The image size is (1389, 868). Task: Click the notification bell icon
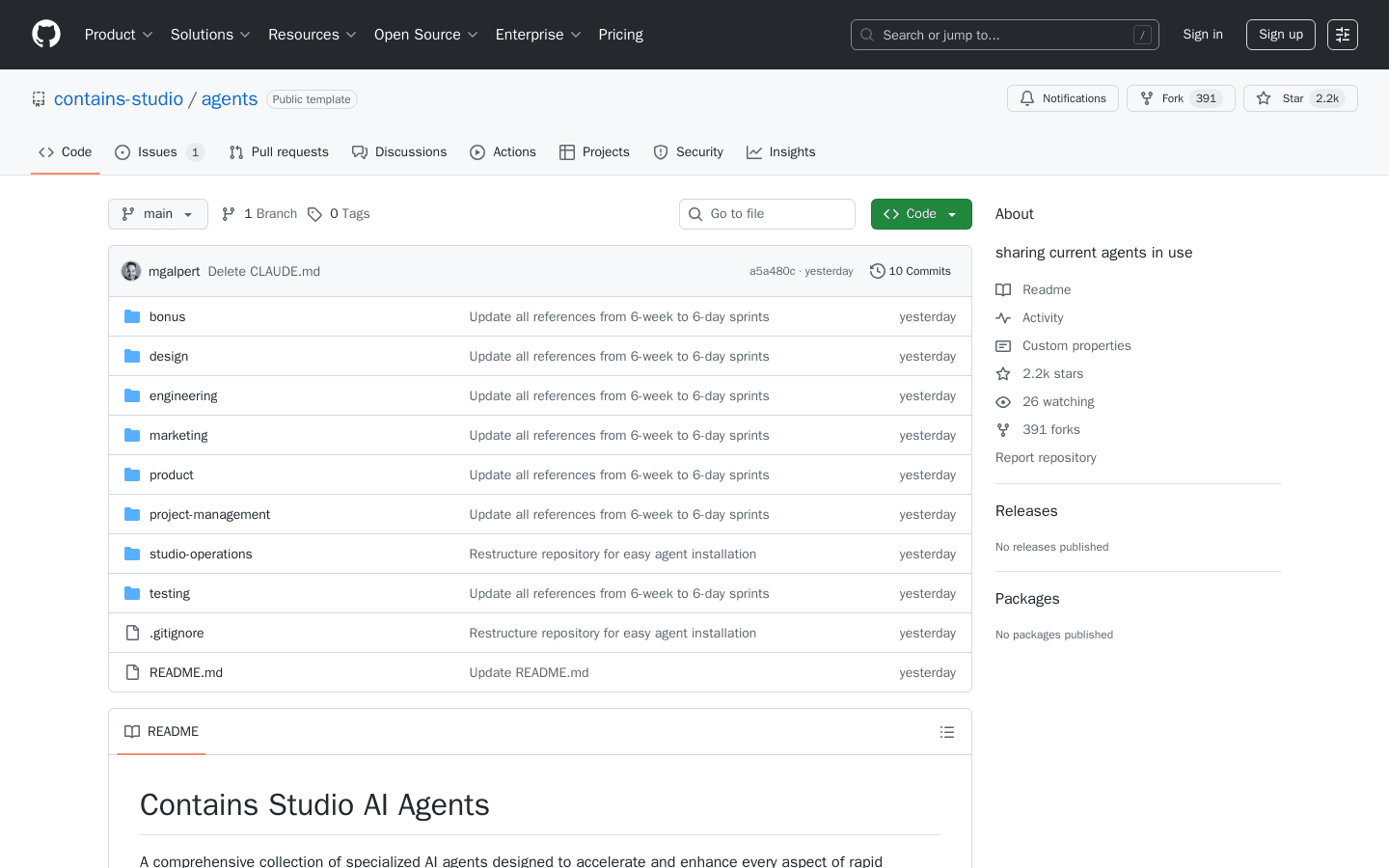coord(1026,97)
